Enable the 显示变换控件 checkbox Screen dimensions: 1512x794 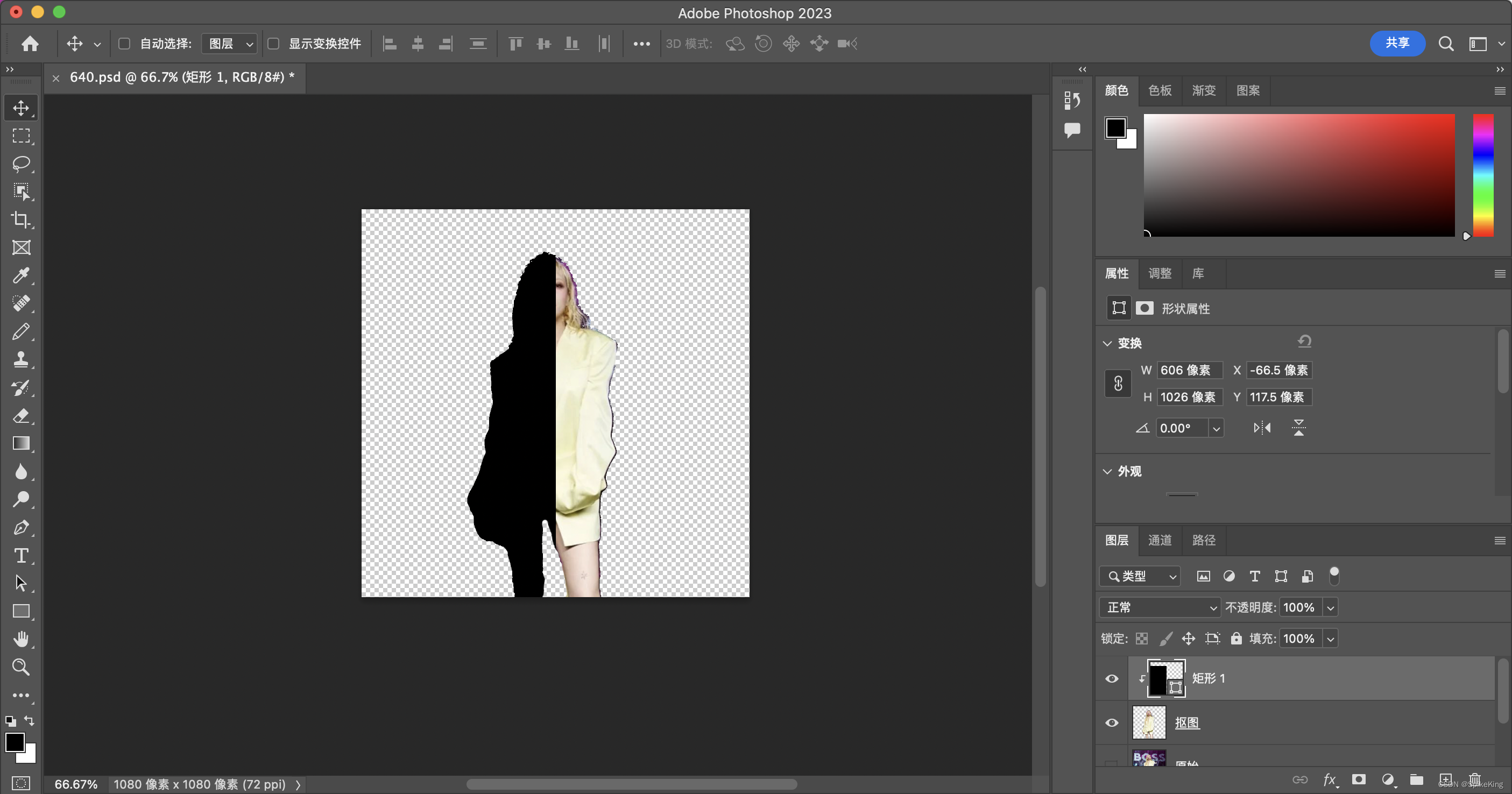point(273,44)
